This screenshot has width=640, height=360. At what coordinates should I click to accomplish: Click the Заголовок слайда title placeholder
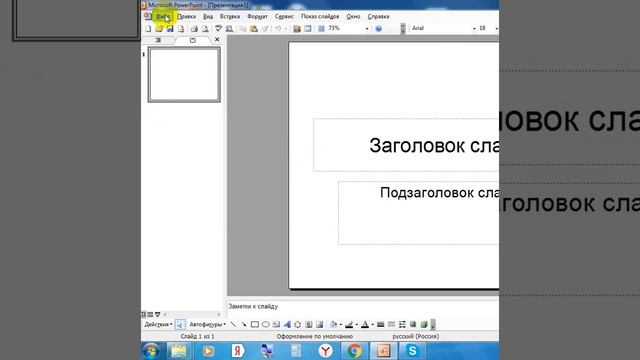coord(406,145)
